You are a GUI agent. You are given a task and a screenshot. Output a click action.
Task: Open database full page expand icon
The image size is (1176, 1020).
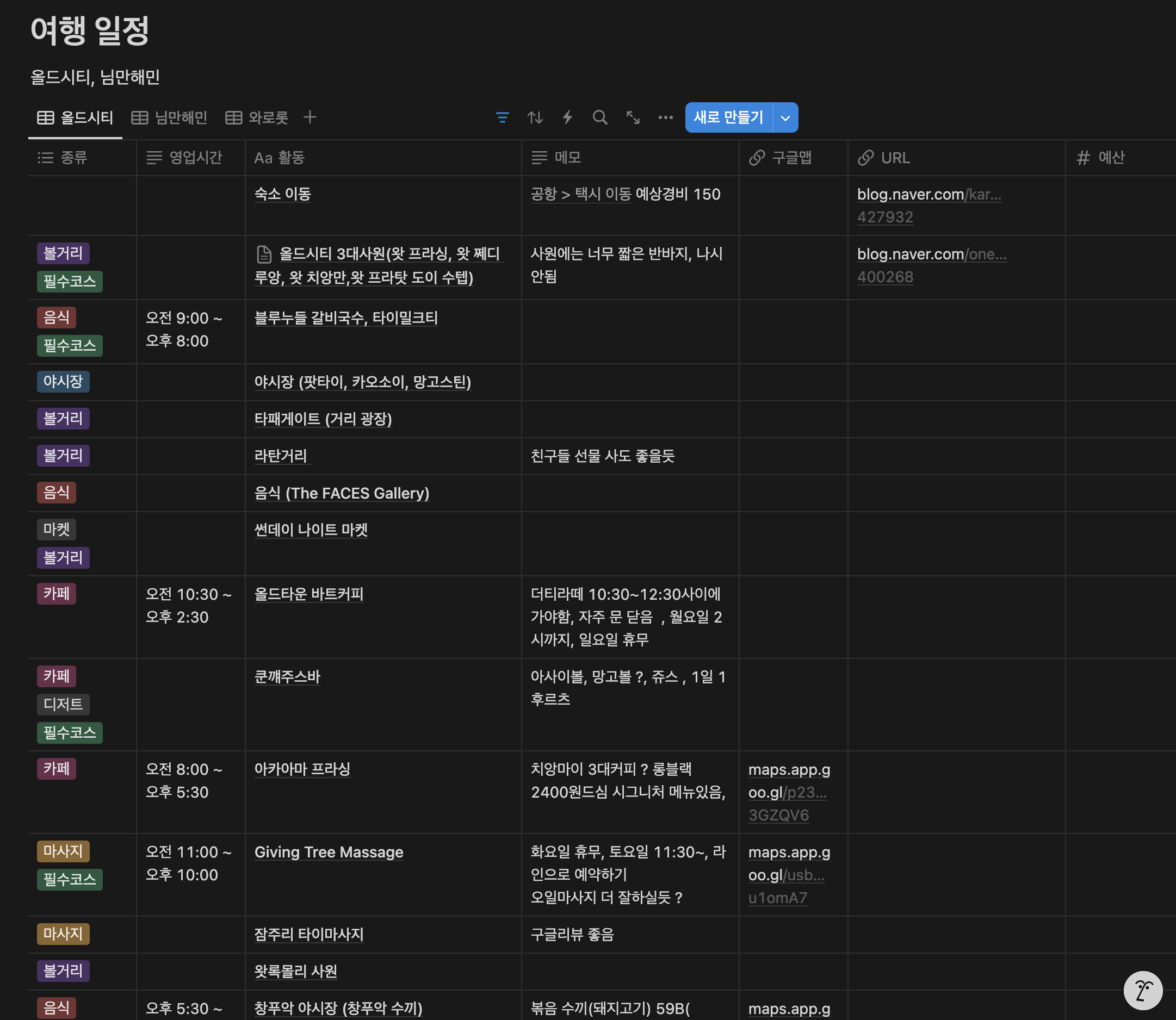(x=633, y=118)
